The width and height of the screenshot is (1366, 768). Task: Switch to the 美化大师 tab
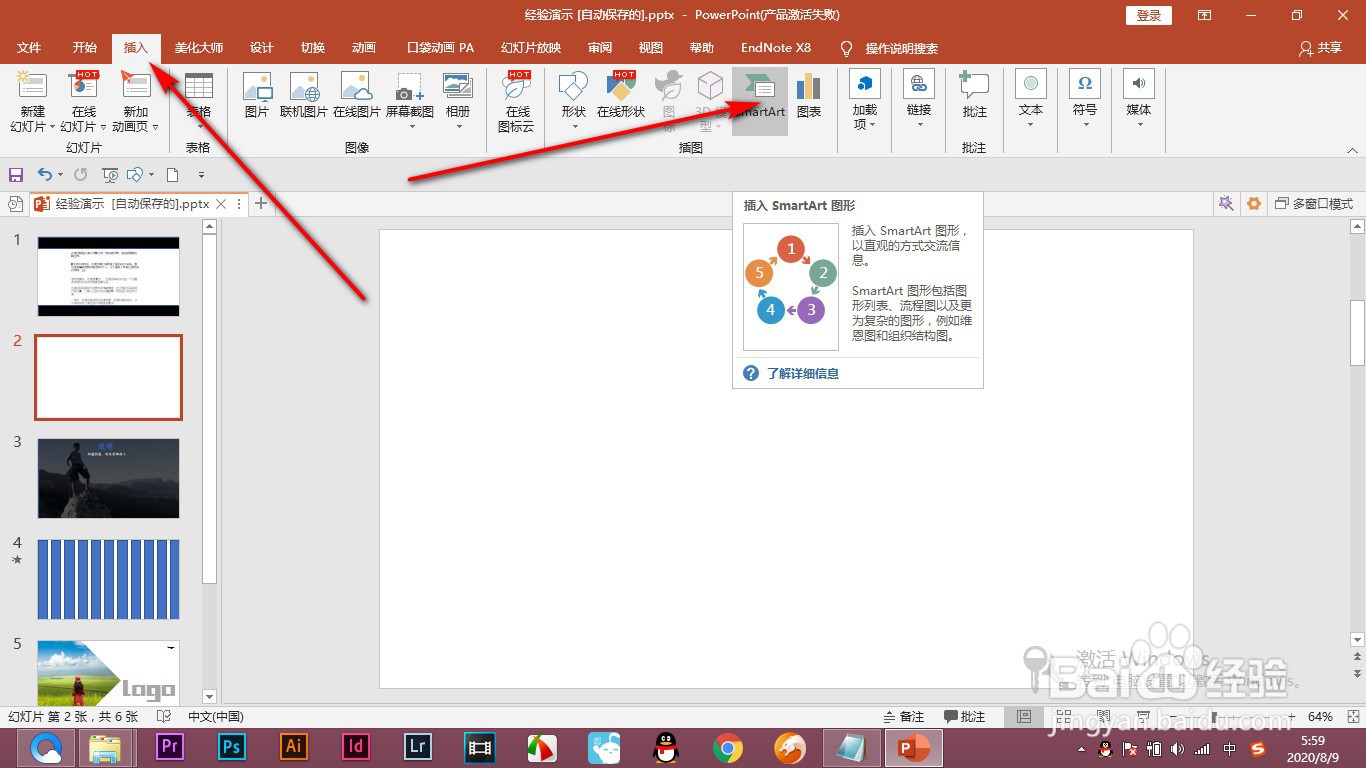[x=198, y=48]
